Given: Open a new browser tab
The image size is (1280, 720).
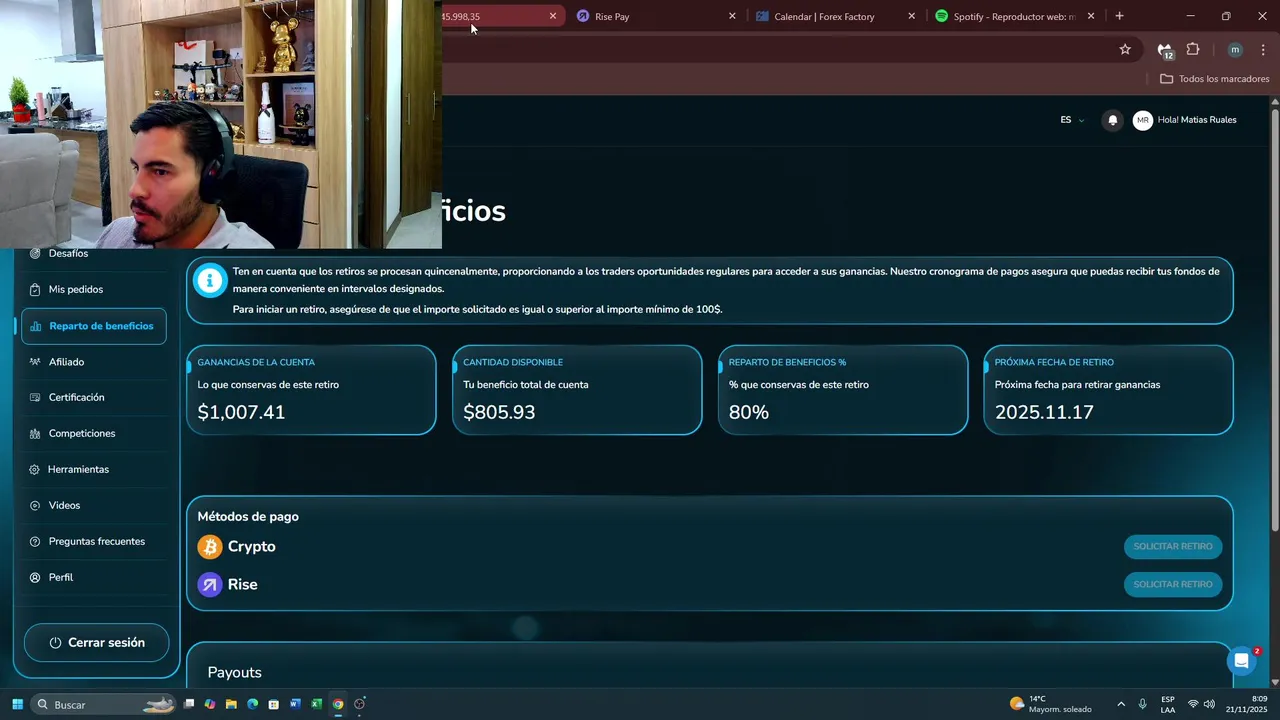Looking at the screenshot, I should [x=1119, y=16].
